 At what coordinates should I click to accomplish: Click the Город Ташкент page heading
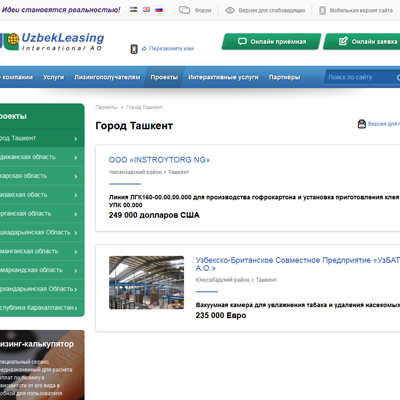(x=134, y=126)
